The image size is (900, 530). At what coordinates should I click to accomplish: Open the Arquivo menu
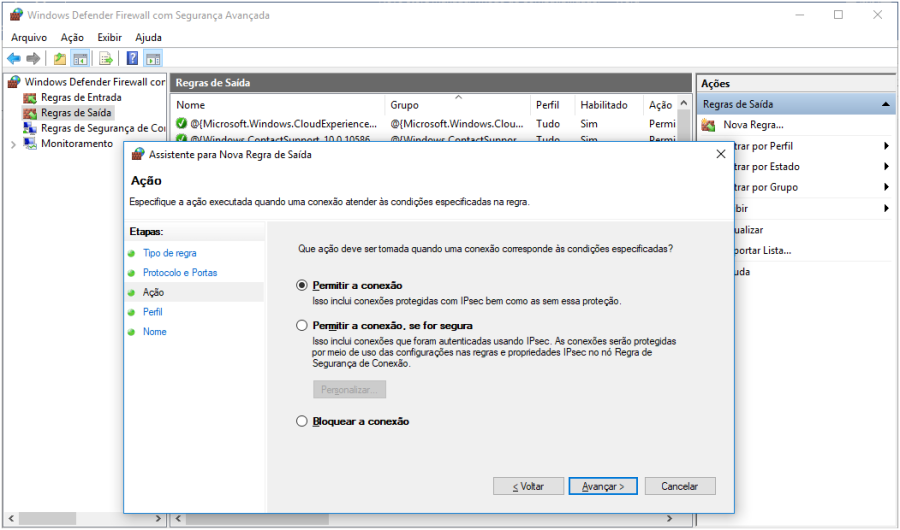pos(29,37)
